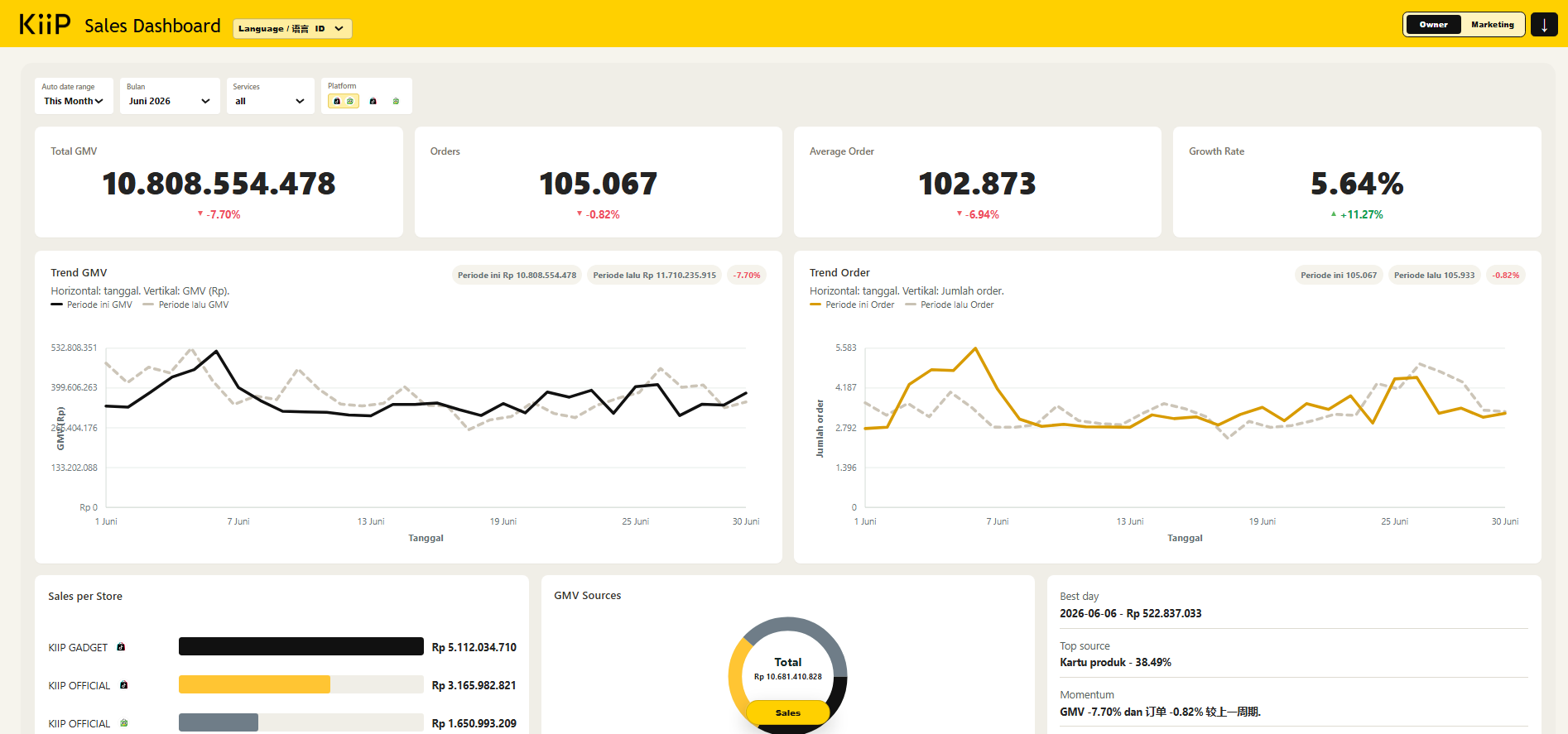
Task: Click the +11.27% growth change text
Action: (x=1362, y=214)
